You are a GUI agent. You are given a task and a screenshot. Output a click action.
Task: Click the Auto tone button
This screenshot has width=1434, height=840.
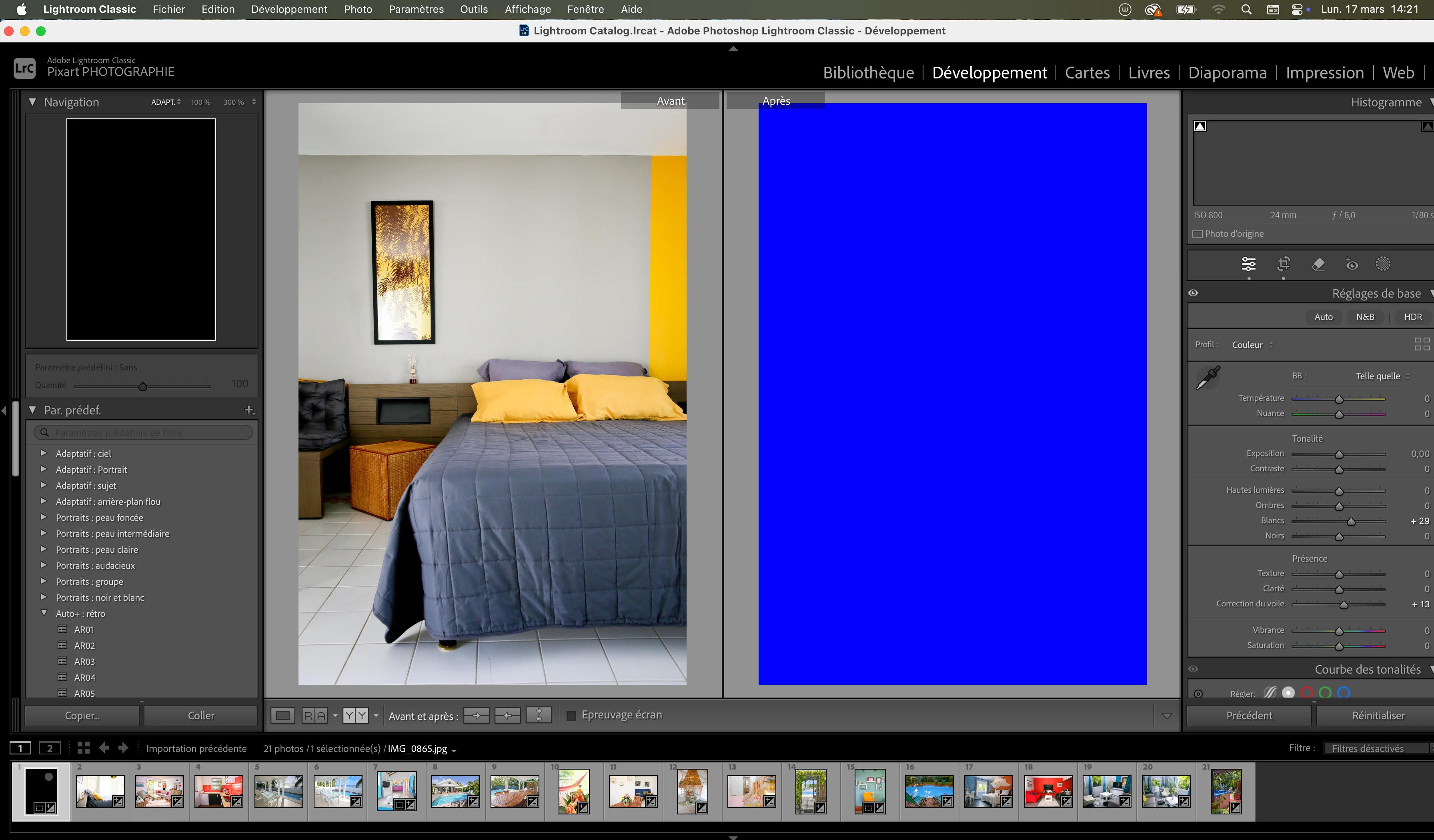[x=1323, y=317]
